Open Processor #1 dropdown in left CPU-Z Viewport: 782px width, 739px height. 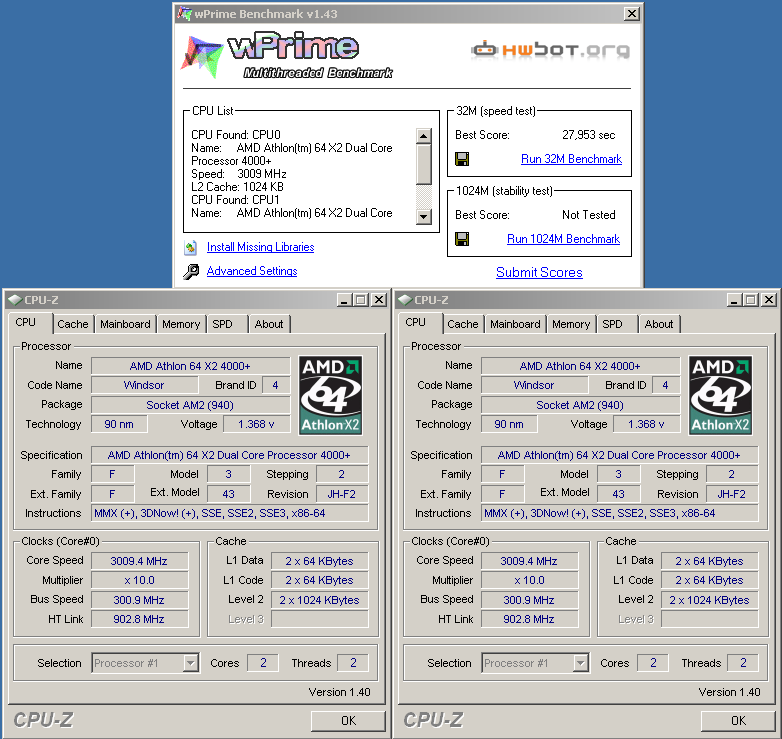click(145, 663)
